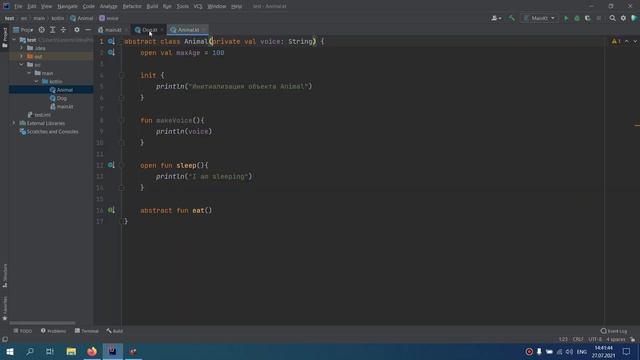The image size is (640, 360).
Task: Toggle tool window bars icon in bottom-left corner
Action: point(5,339)
